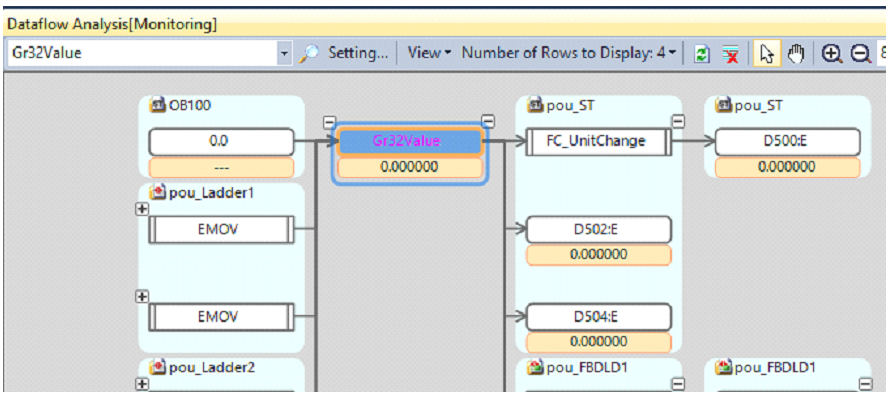
Task: Click the green refresh update icon
Action: [x=701, y=55]
